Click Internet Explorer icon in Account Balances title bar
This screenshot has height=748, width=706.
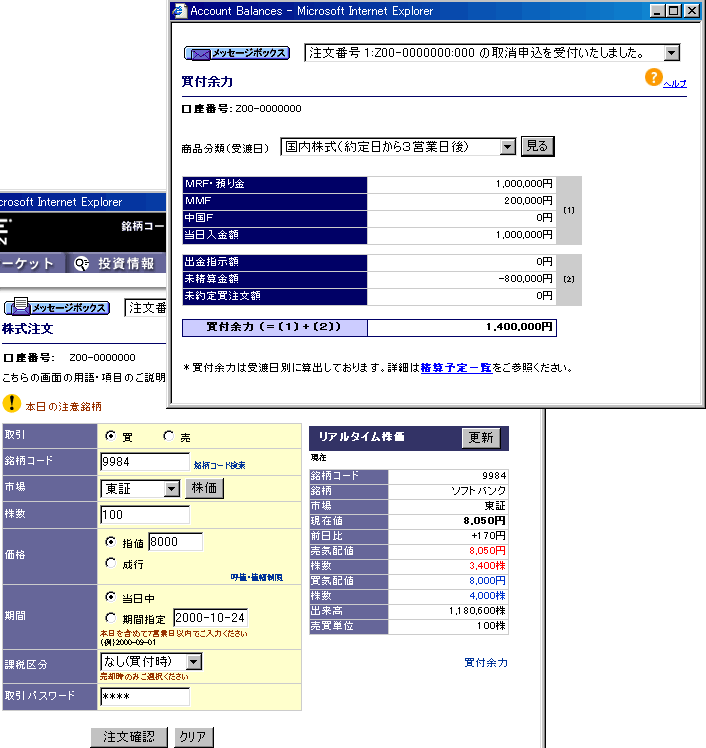coord(180,11)
